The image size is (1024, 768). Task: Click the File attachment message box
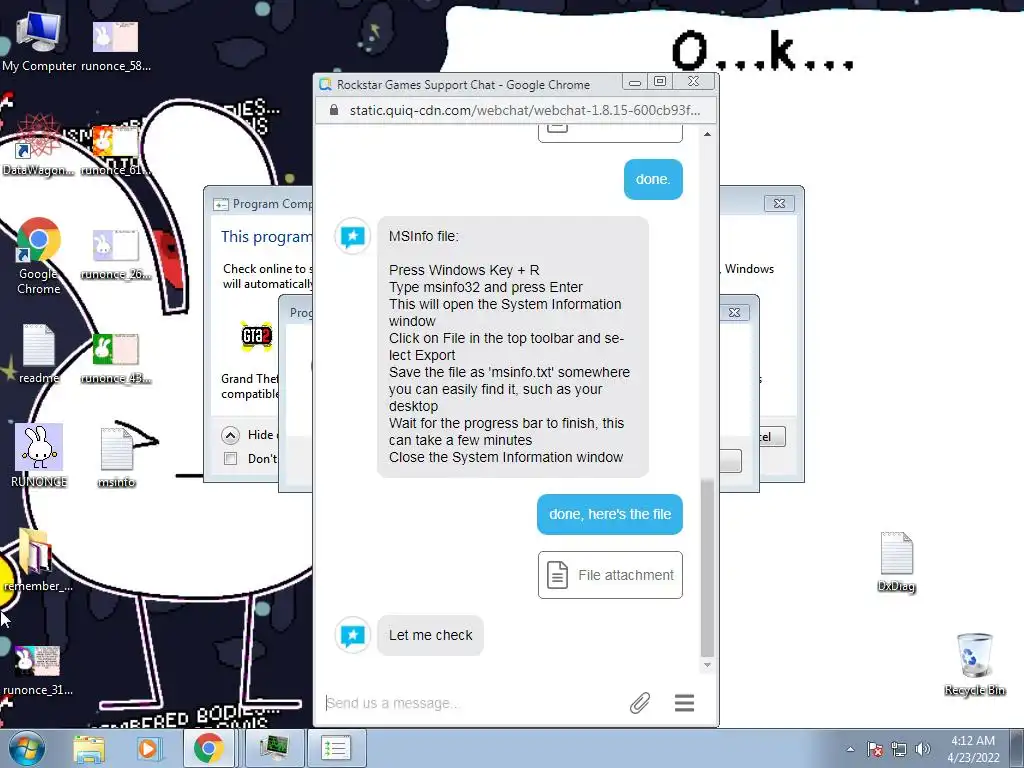(610, 575)
